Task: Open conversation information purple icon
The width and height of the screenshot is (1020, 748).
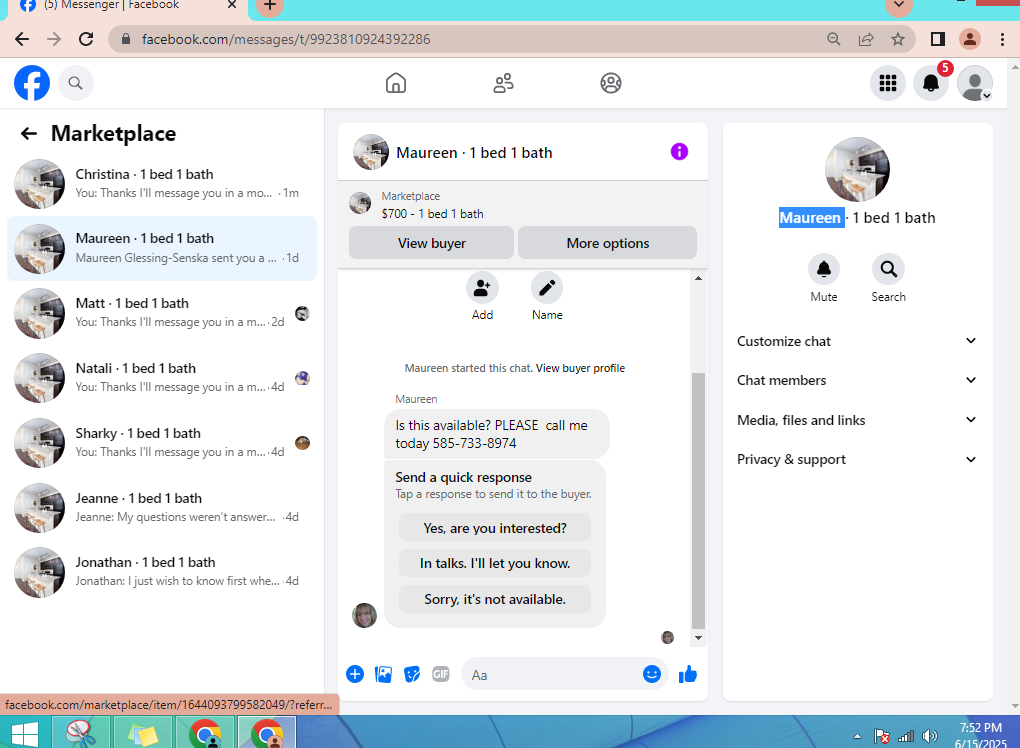Action: click(x=679, y=152)
